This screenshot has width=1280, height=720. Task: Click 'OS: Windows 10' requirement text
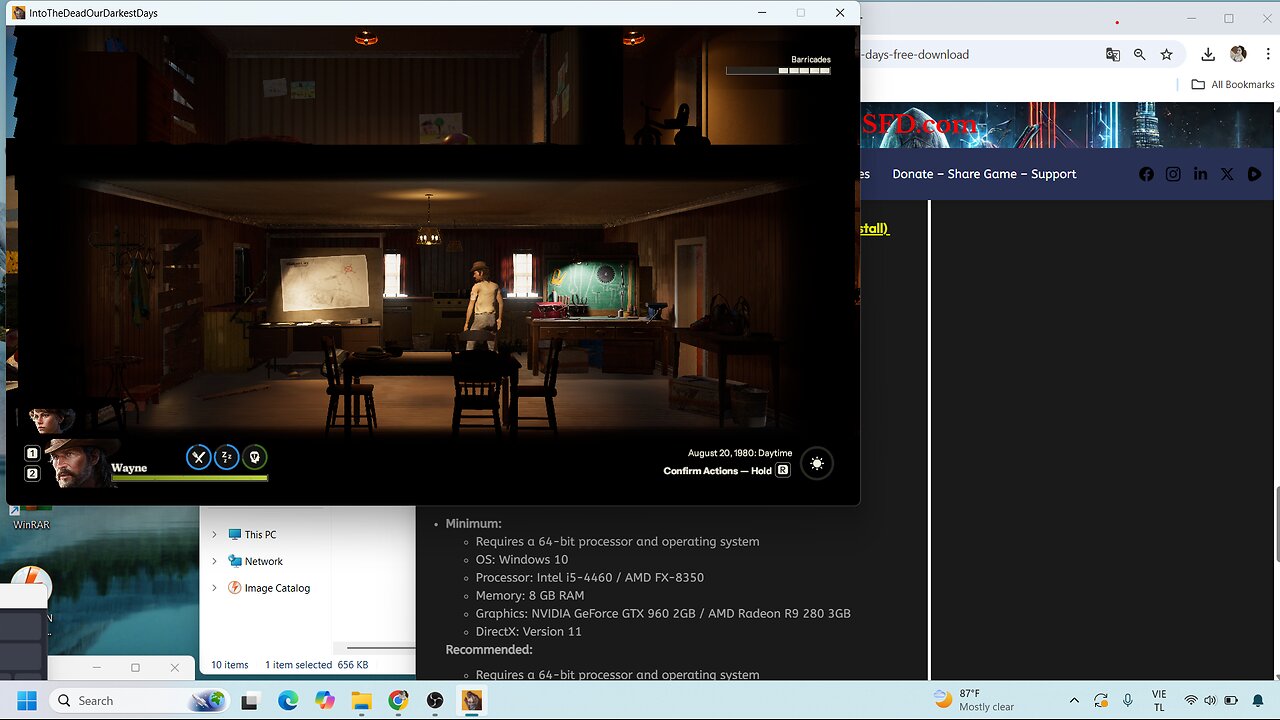(x=522, y=559)
